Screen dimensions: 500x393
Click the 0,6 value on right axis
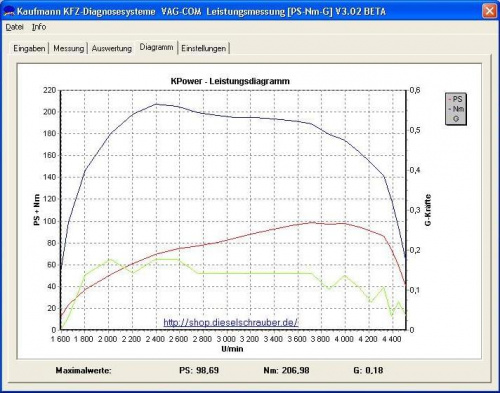(415, 90)
